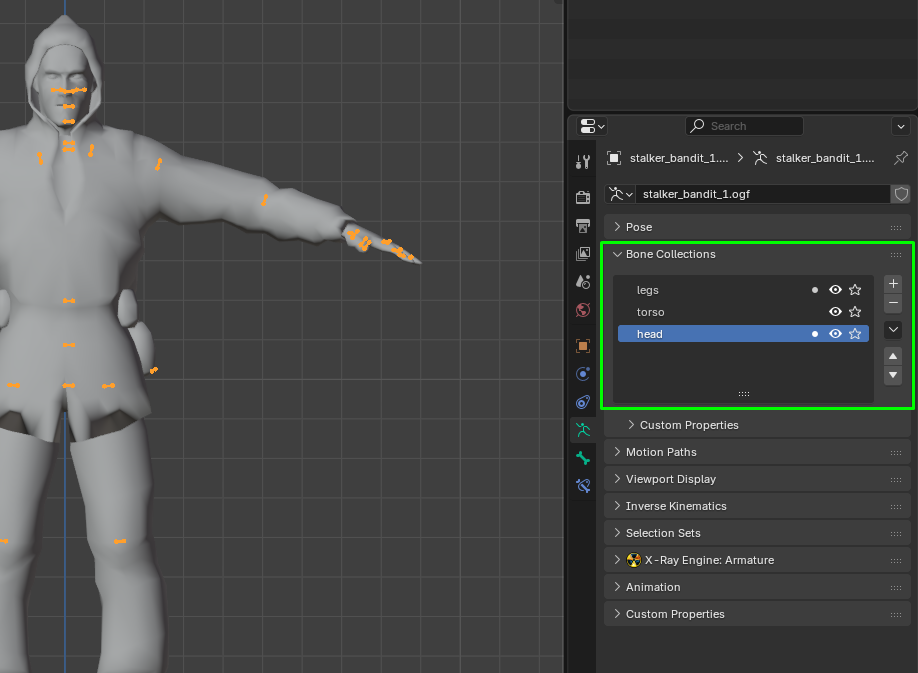918x673 pixels.
Task: Open the editor type dropdown
Action: click(593, 126)
